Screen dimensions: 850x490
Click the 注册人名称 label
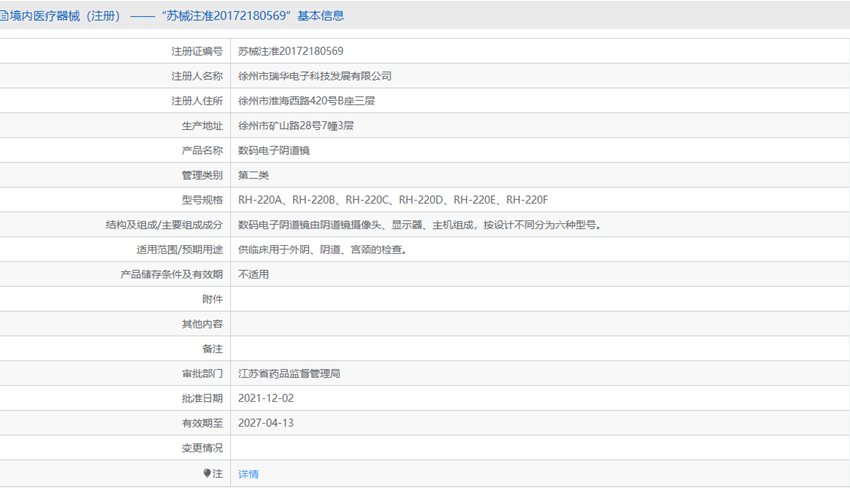197,76
